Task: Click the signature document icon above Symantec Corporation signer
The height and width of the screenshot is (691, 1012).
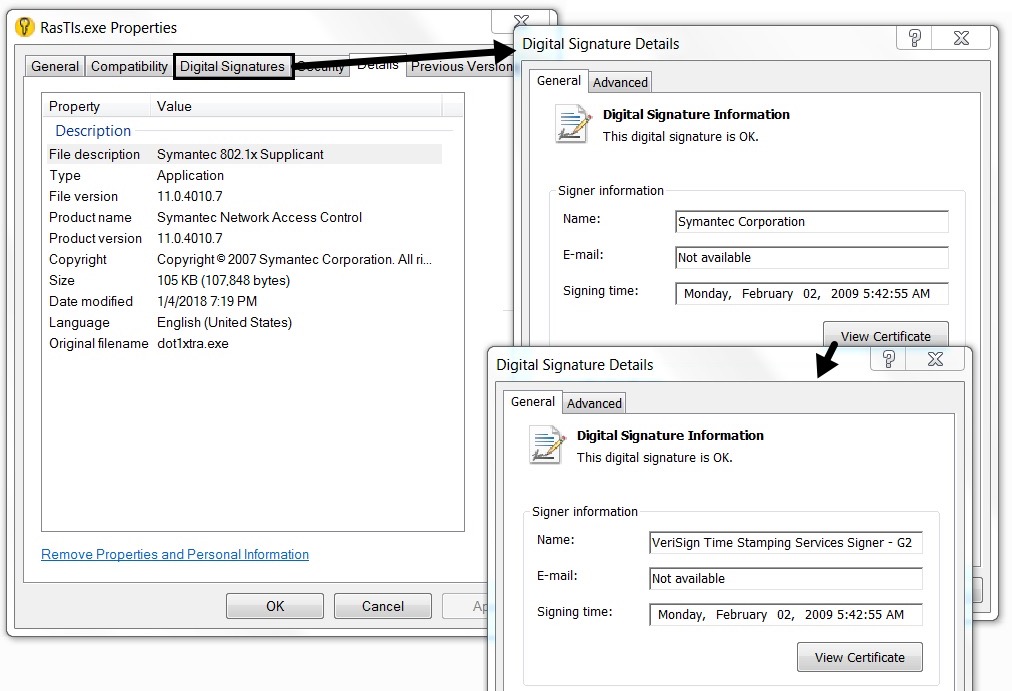Action: click(x=573, y=123)
